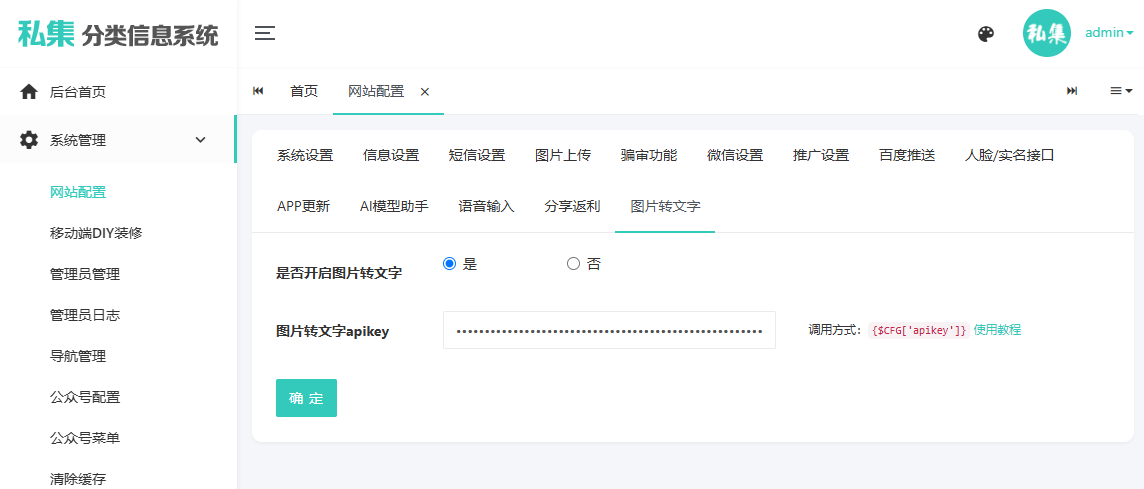Screen dimensions: 1144x489
Task: Open the tab options list dropdown
Action: point(1120,91)
